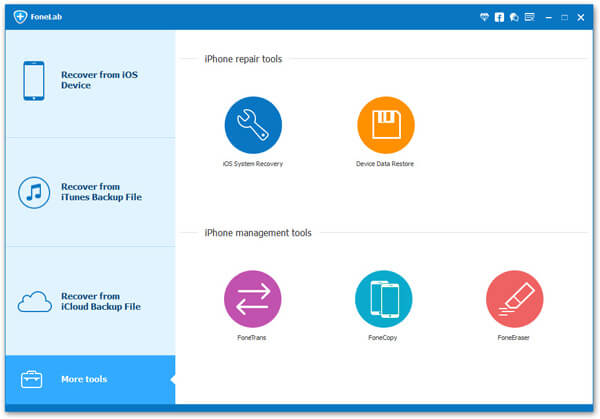The height and width of the screenshot is (419, 600).
Task: Click the FoneEraser text label
Action: tap(514, 338)
